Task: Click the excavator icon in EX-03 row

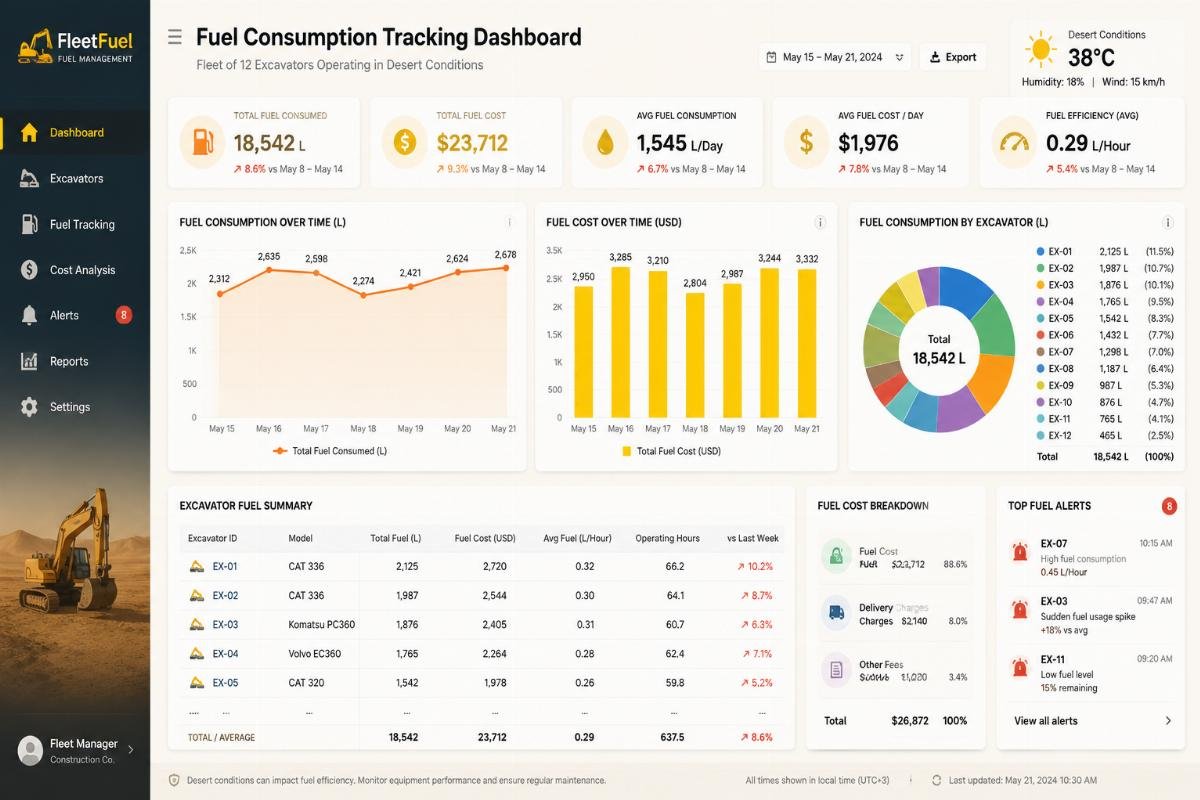Action: [x=197, y=624]
